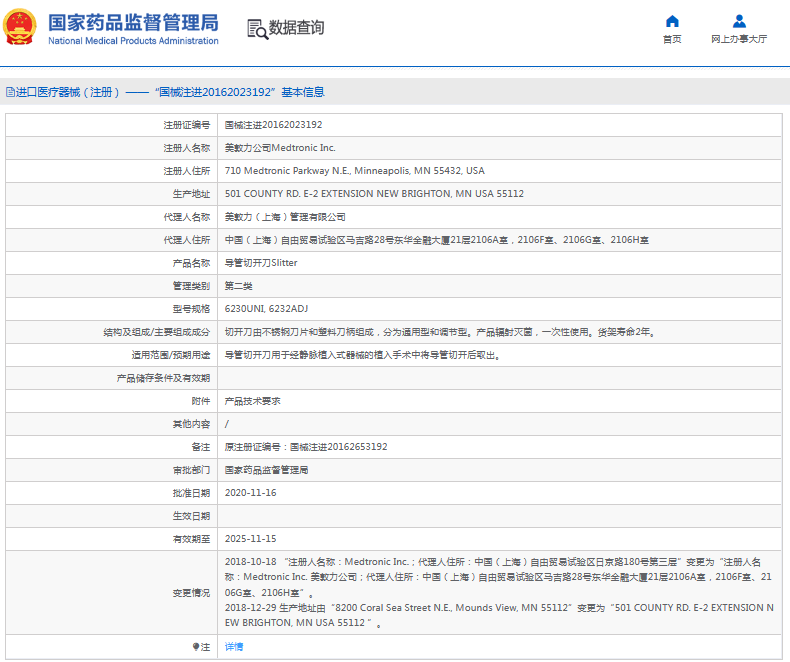The width and height of the screenshot is (790, 662).
Task: Click the 备注 row label
Action: pos(201,447)
